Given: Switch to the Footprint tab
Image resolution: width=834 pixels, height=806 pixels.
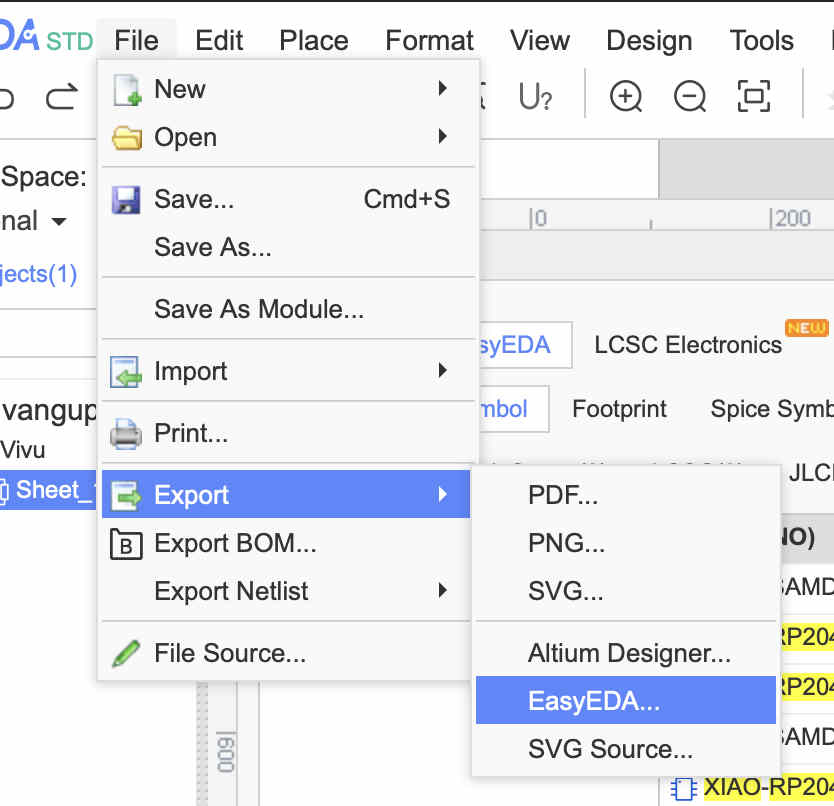Looking at the screenshot, I should [619, 409].
